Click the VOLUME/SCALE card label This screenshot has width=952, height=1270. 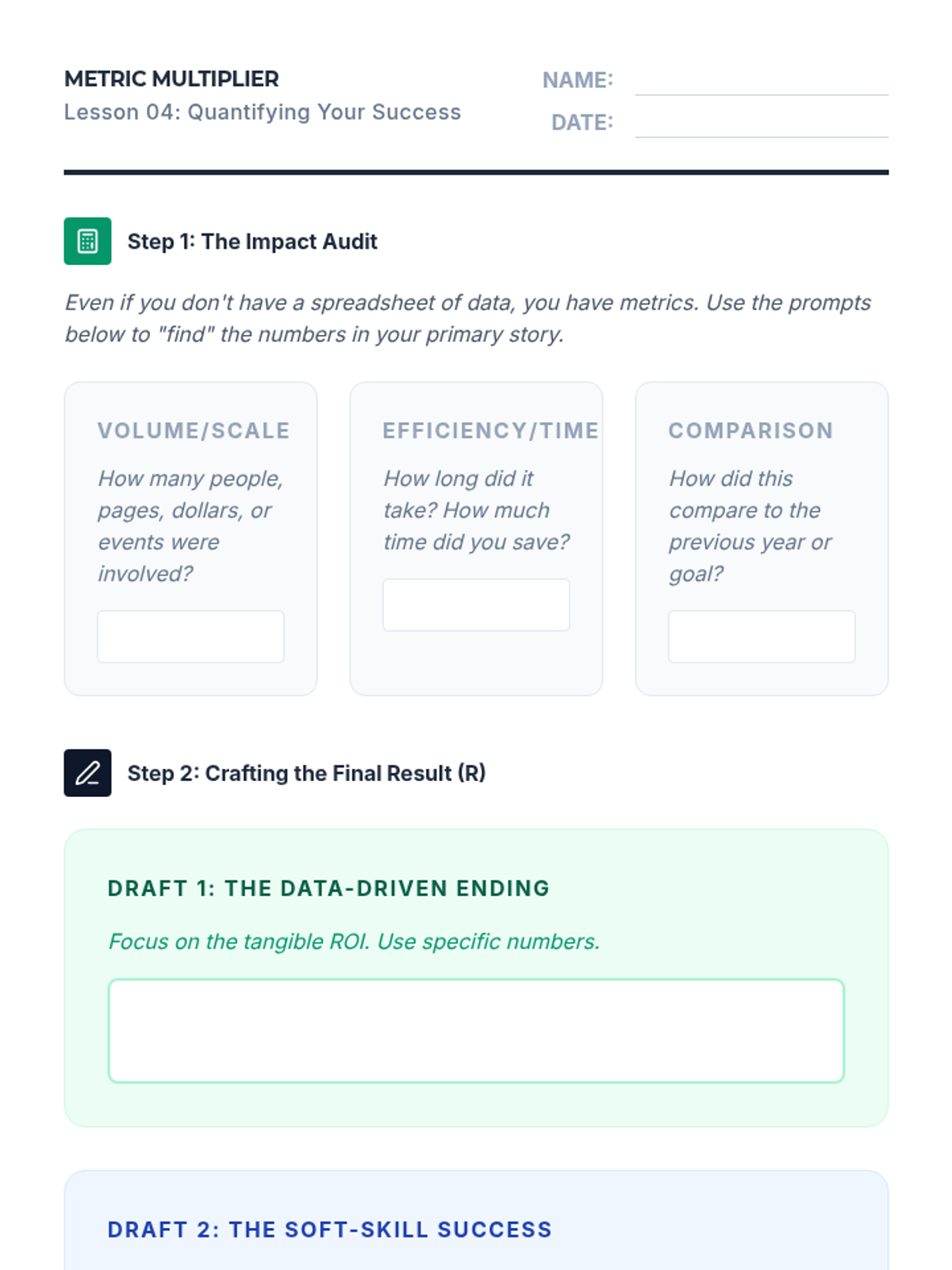click(194, 430)
